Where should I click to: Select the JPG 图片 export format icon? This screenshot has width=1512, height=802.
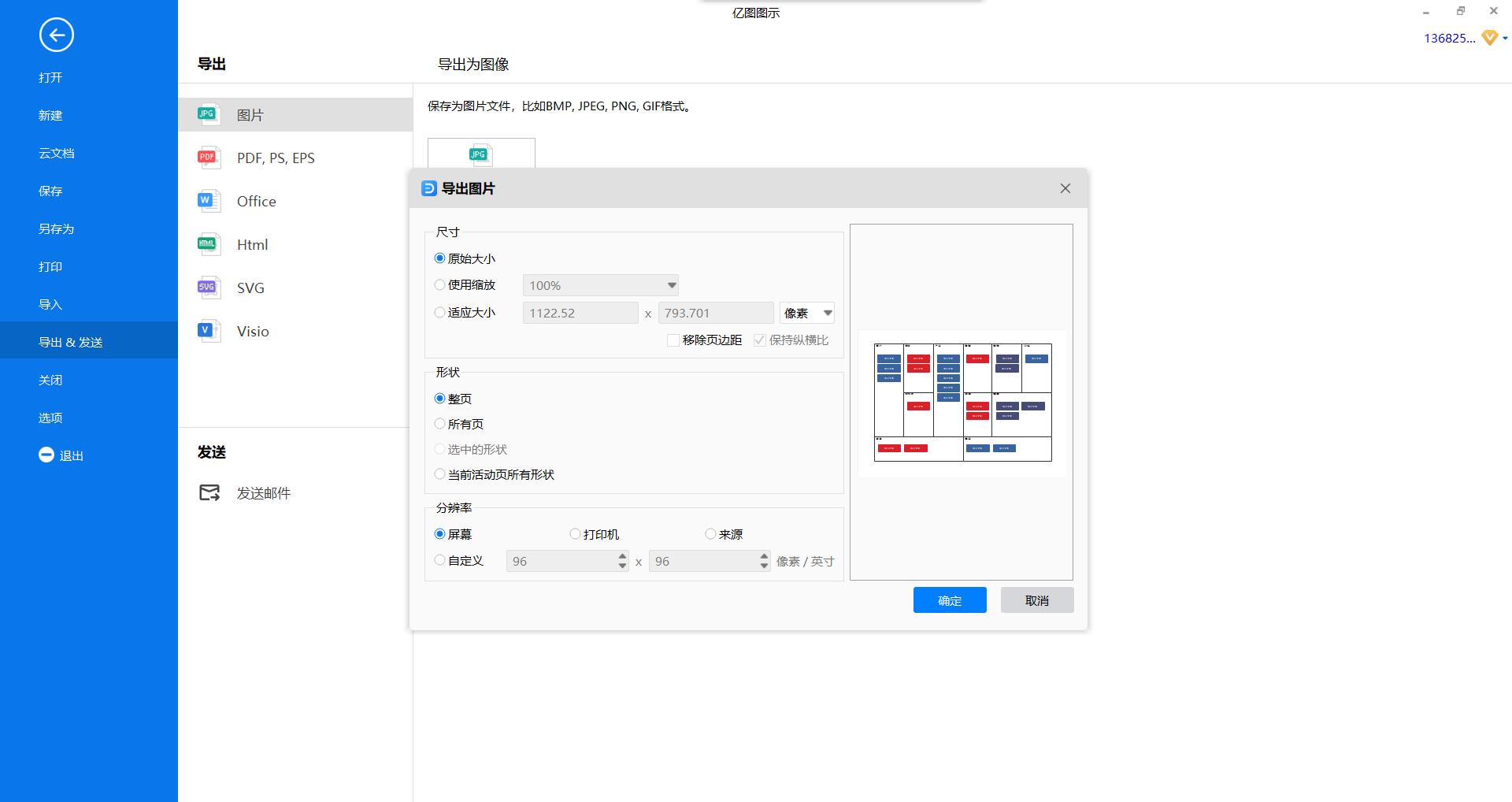click(x=207, y=113)
